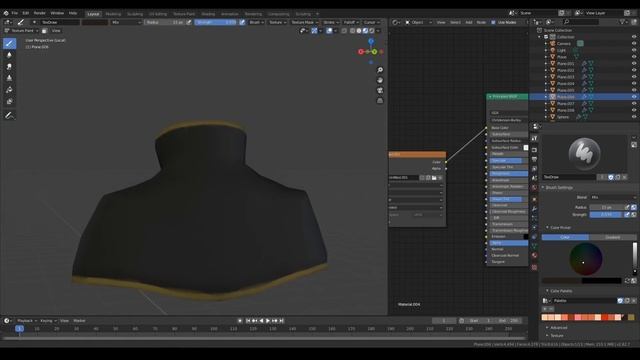Open the Blend mode Mix dropdown in header
Image resolution: width=640 pixels, height=360 pixels.
click(126, 22)
